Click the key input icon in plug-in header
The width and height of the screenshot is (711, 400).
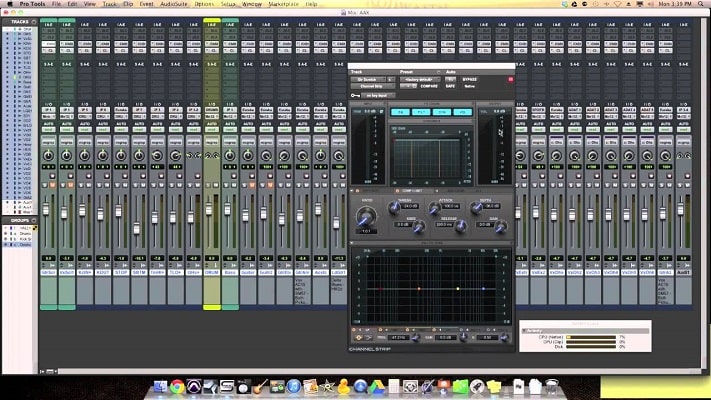(x=355, y=96)
